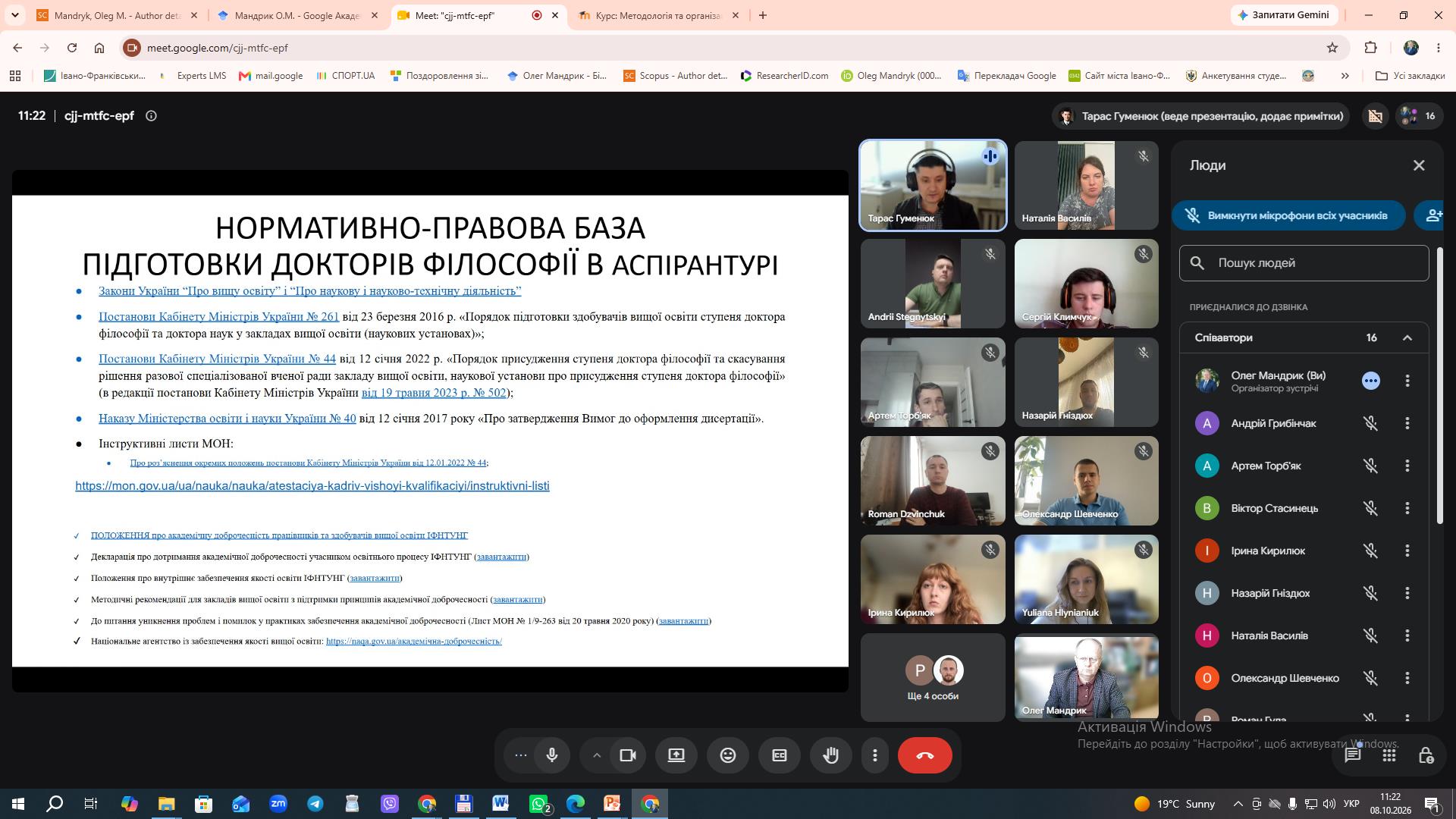The image size is (1456, 819).
Task: Switch to Mandryk, Oleg M. Author details tab
Action: 118,15
